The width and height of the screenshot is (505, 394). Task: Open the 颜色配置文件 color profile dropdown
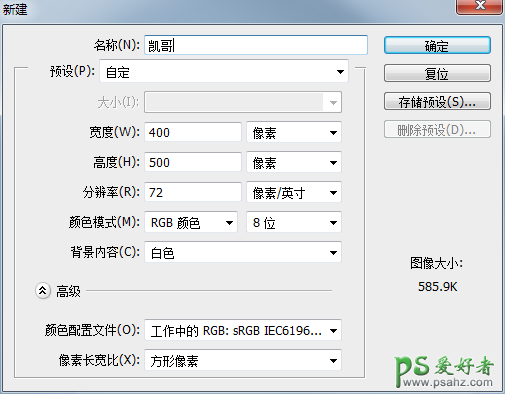243,330
